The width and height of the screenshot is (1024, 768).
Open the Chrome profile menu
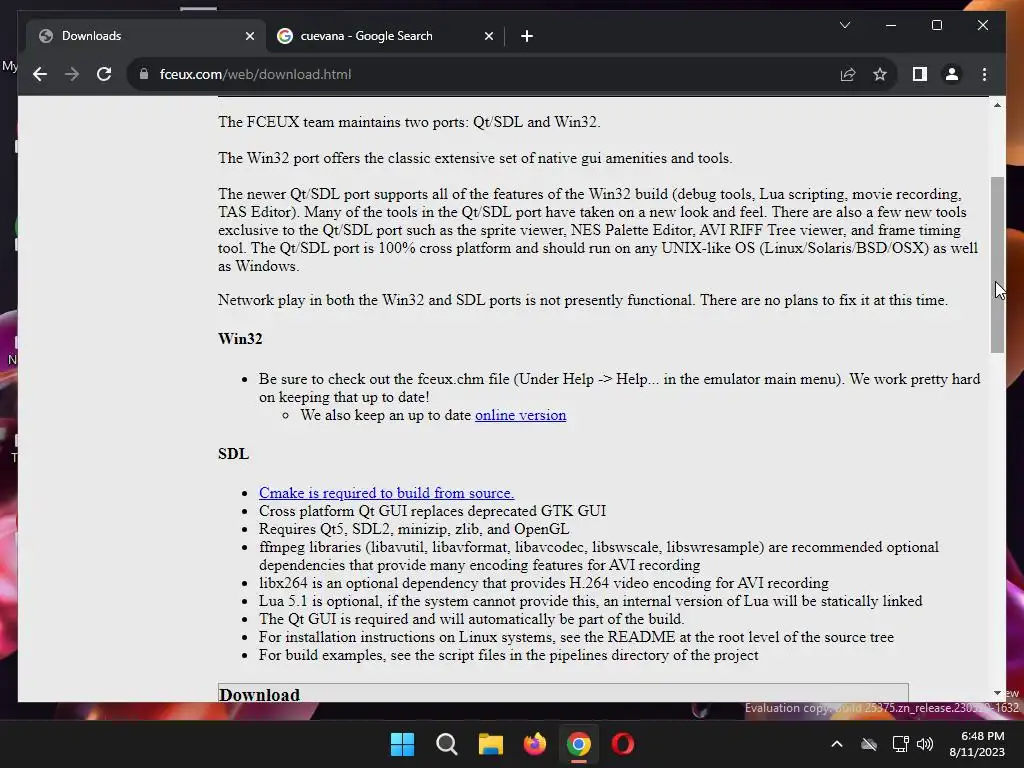[x=952, y=74]
